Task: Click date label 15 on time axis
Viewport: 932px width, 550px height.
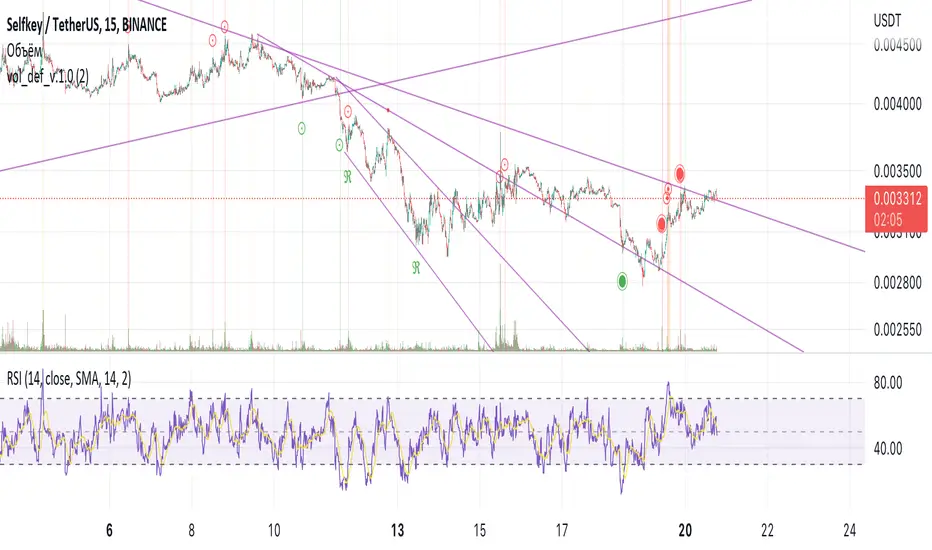Action: click(480, 530)
